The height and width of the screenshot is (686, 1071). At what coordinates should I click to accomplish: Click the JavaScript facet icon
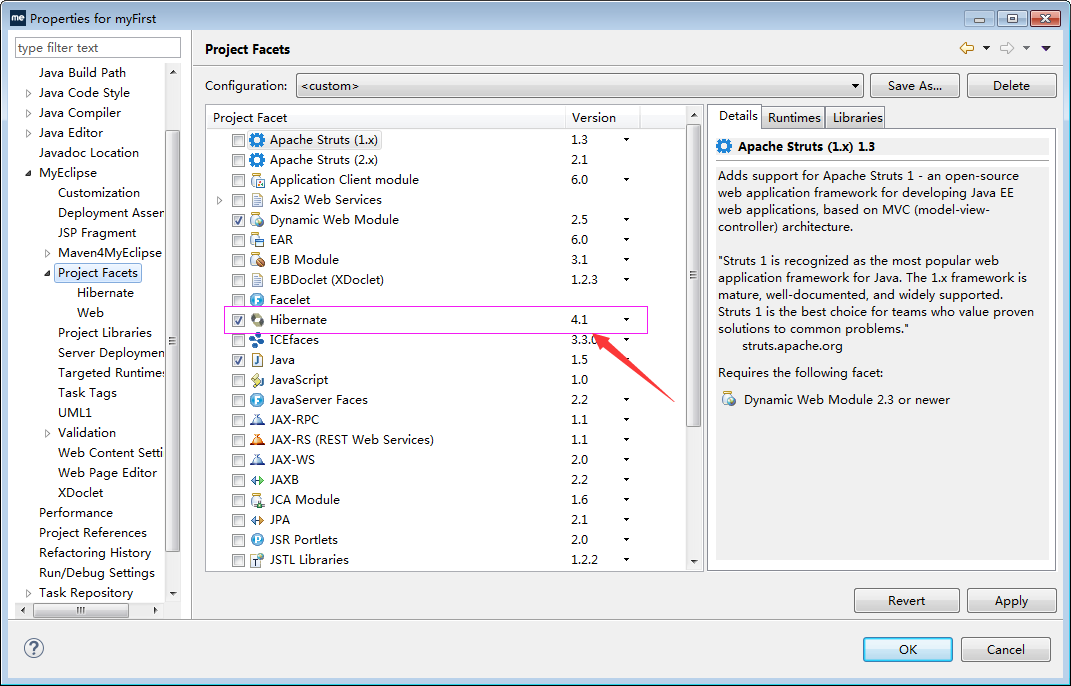[257, 380]
